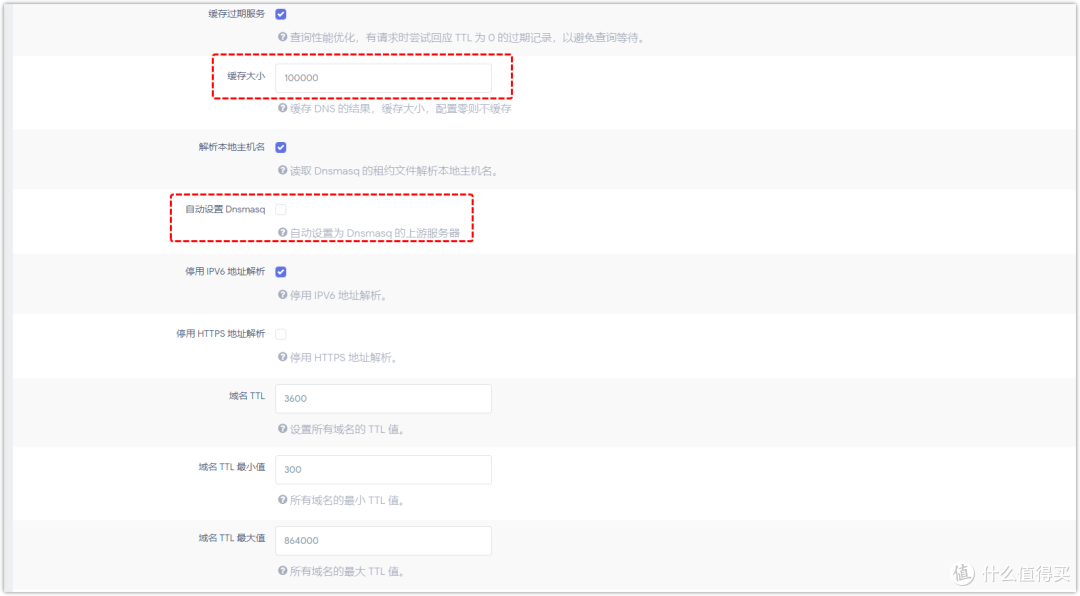The width and height of the screenshot is (1080, 596).
Task: Click the help icon under 自动设置 Dnsmasq
Action: (281, 232)
